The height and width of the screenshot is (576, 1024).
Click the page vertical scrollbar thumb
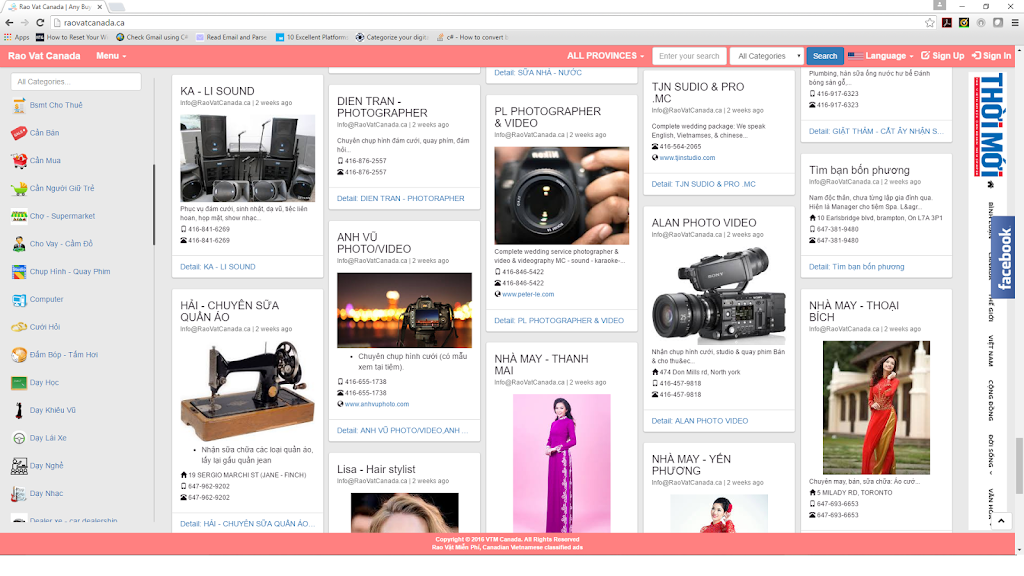(x=1019, y=465)
